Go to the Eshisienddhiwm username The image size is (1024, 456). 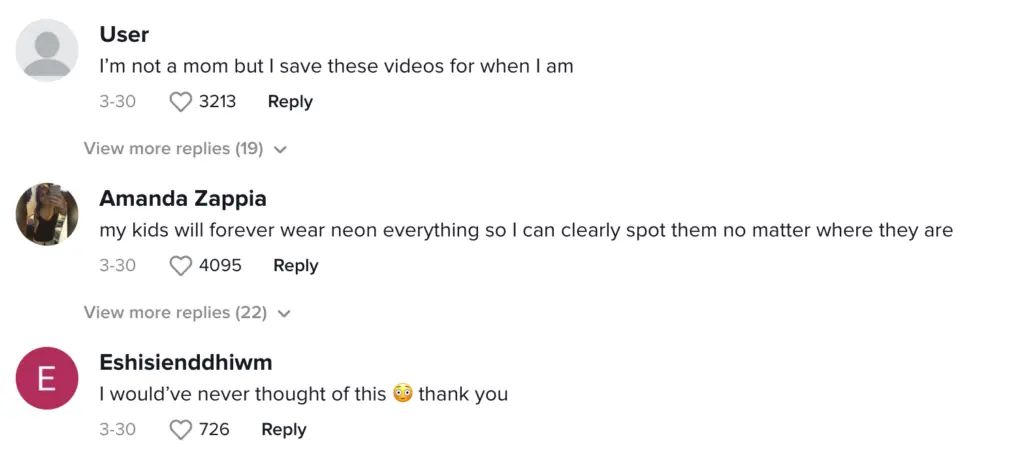tap(186, 363)
